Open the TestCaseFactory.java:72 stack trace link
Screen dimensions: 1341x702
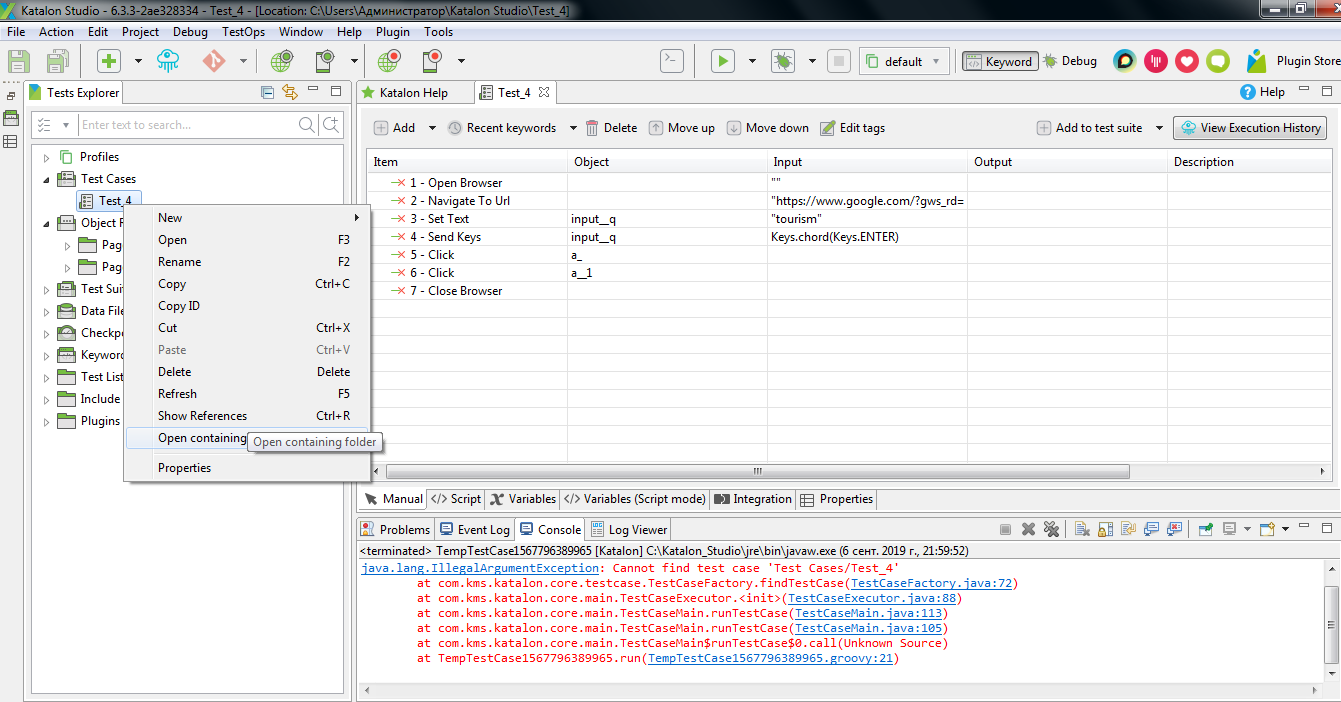pos(931,583)
